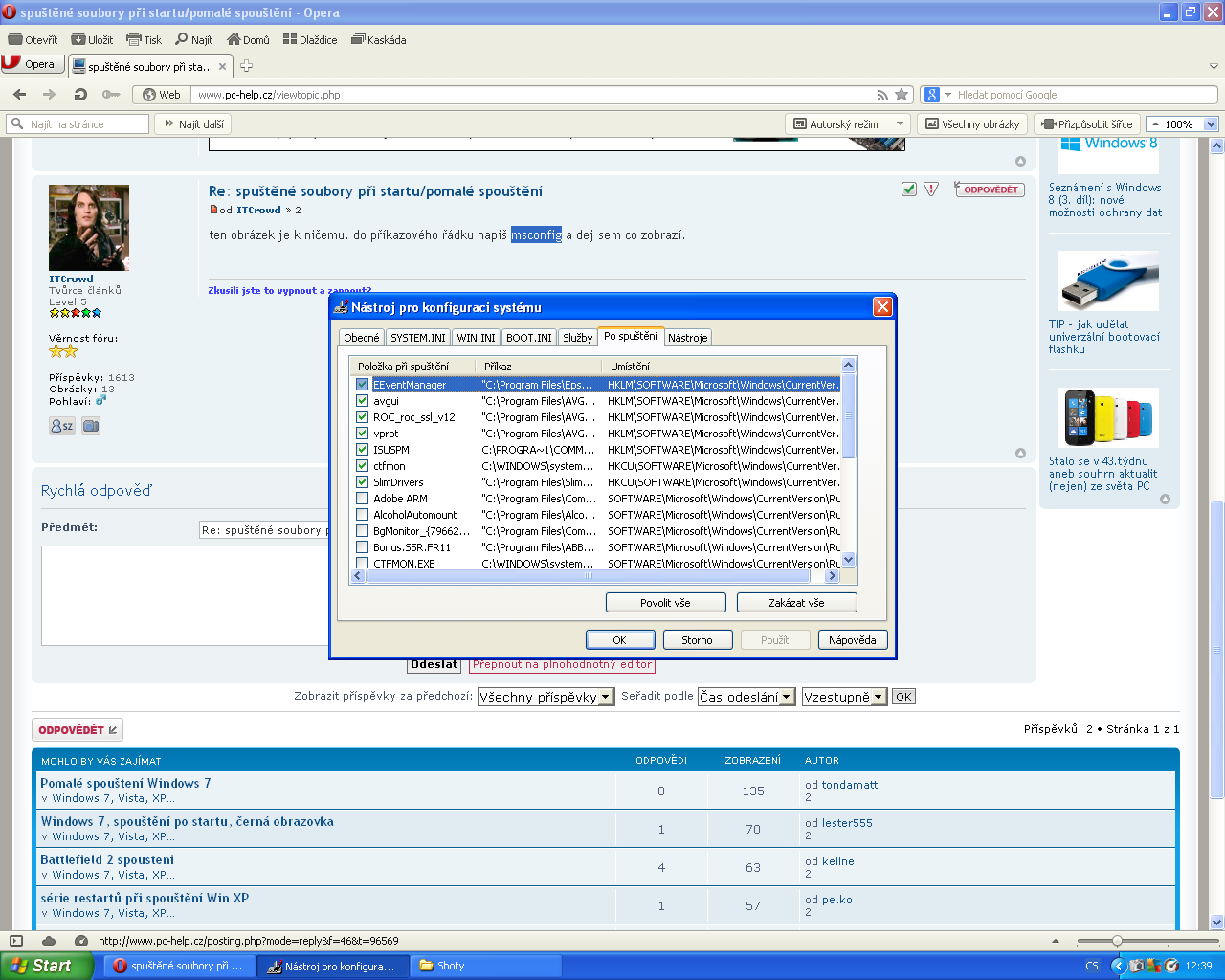
Task: Click the bookmark star icon in address bar
Action: (901, 95)
